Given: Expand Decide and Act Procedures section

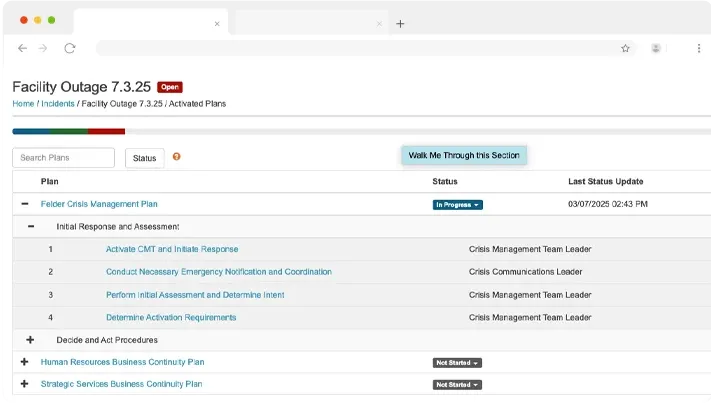Looking at the screenshot, I should pos(30,340).
